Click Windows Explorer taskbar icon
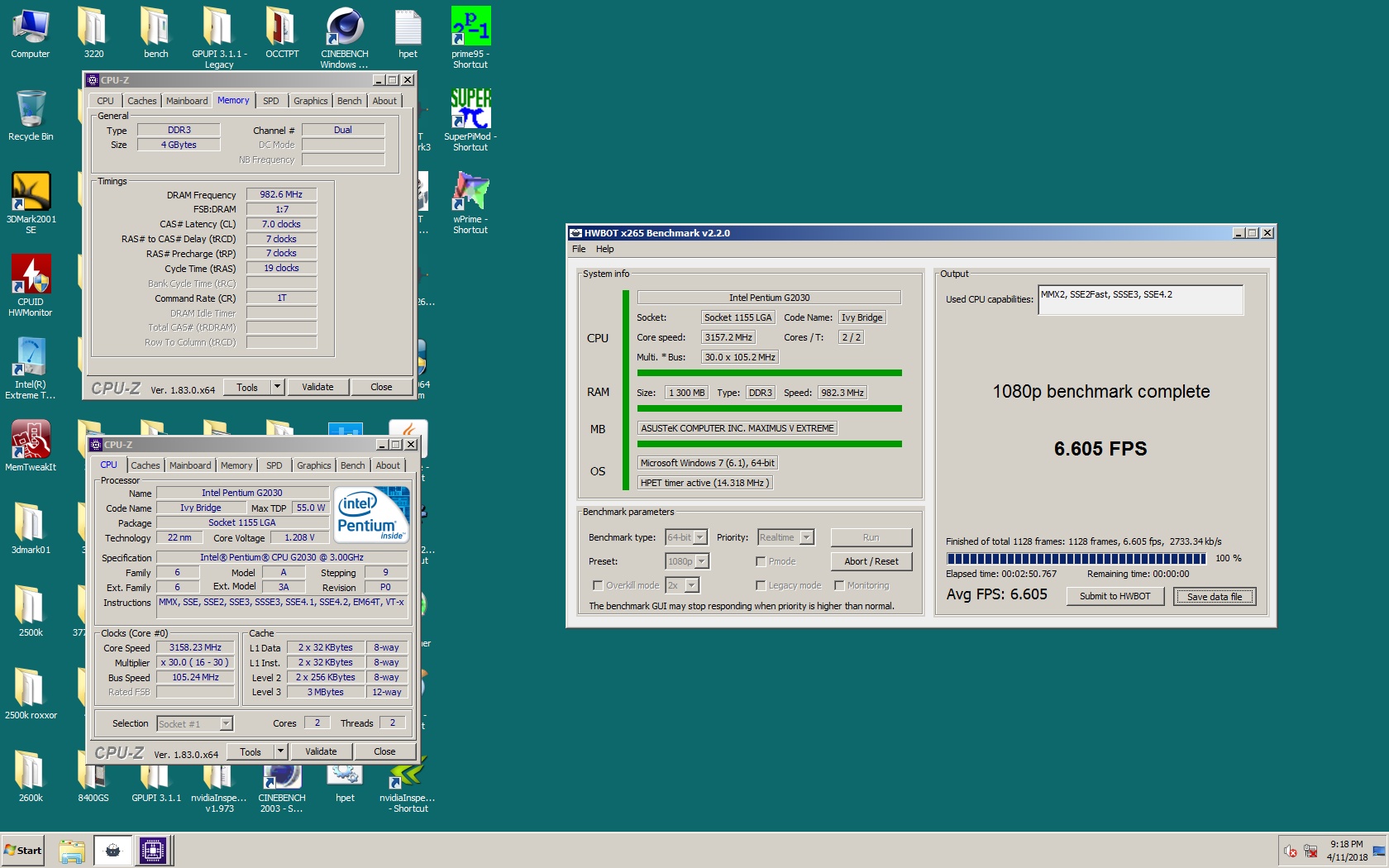 coord(72,851)
